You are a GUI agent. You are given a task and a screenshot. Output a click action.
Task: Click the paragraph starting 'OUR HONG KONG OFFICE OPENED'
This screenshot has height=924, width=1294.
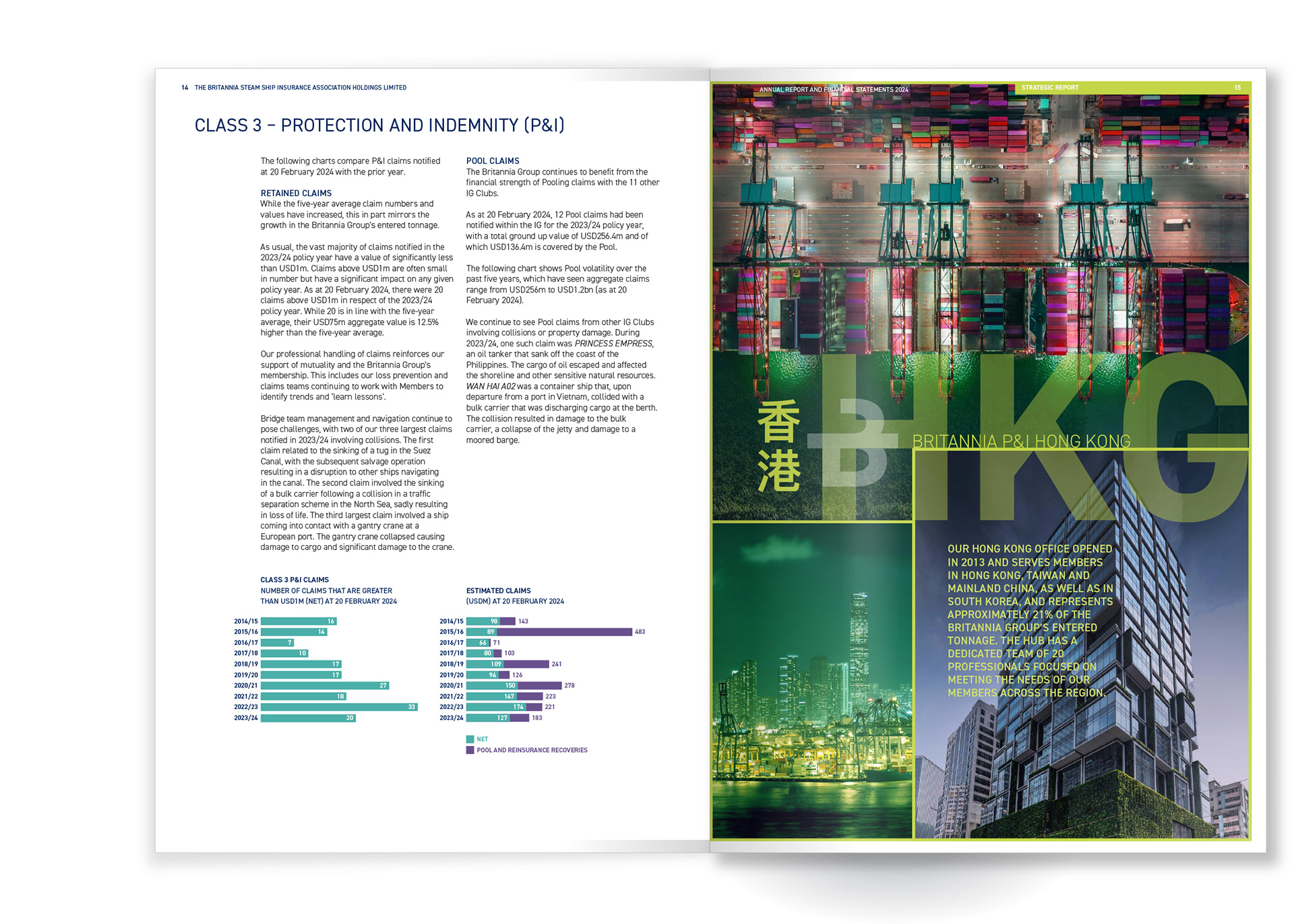tap(1030, 621)
